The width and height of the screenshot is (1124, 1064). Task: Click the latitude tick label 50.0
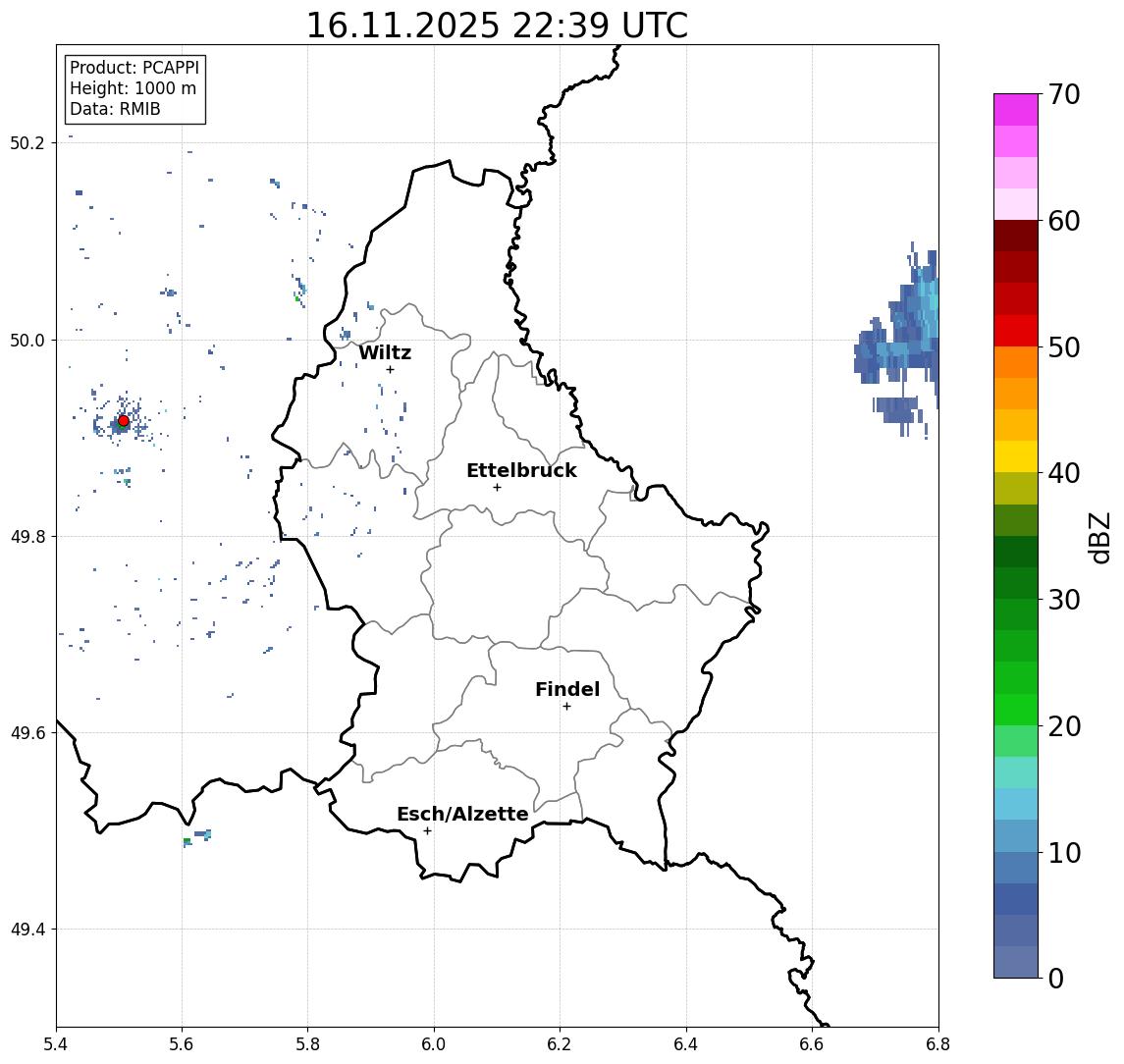(27, 340)
